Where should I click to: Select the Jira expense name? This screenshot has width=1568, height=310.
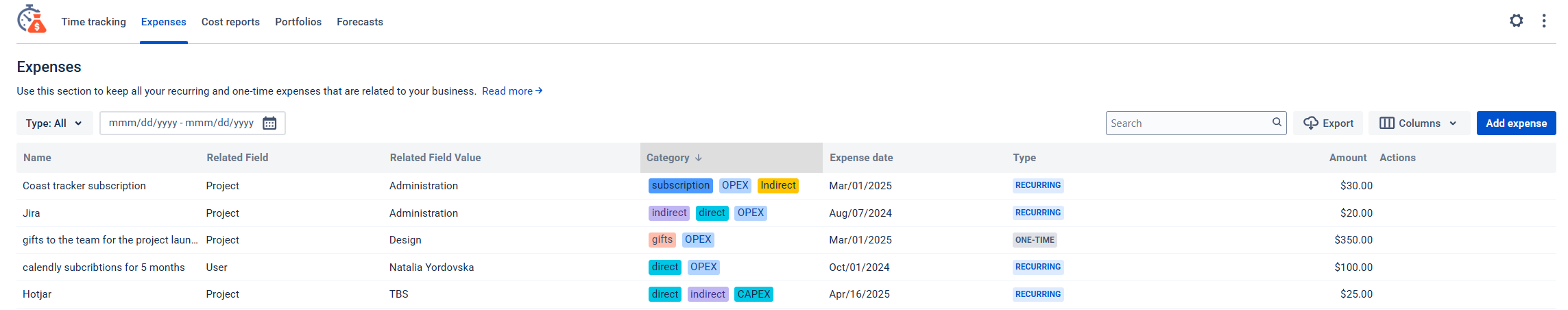[x=32, y=213]
